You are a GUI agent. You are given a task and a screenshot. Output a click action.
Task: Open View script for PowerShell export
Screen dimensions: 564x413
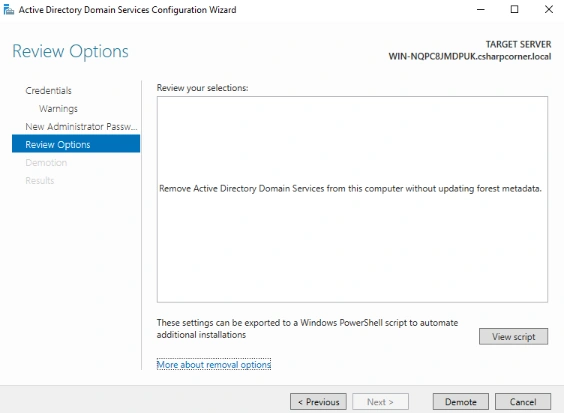tap(513, 336)
